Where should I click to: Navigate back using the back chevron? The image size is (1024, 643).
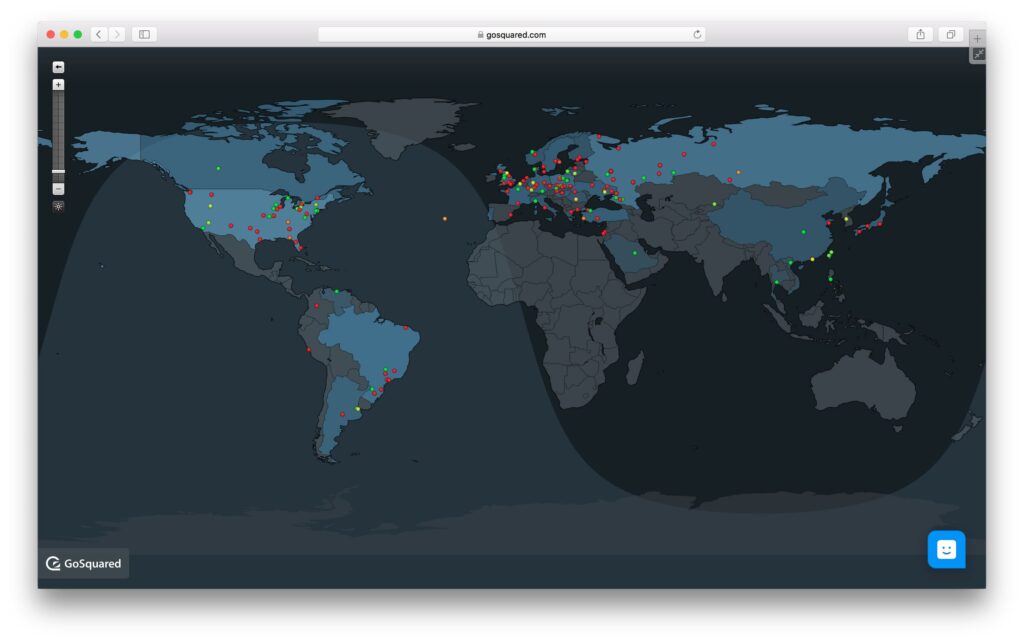click(x=97, y=33)
